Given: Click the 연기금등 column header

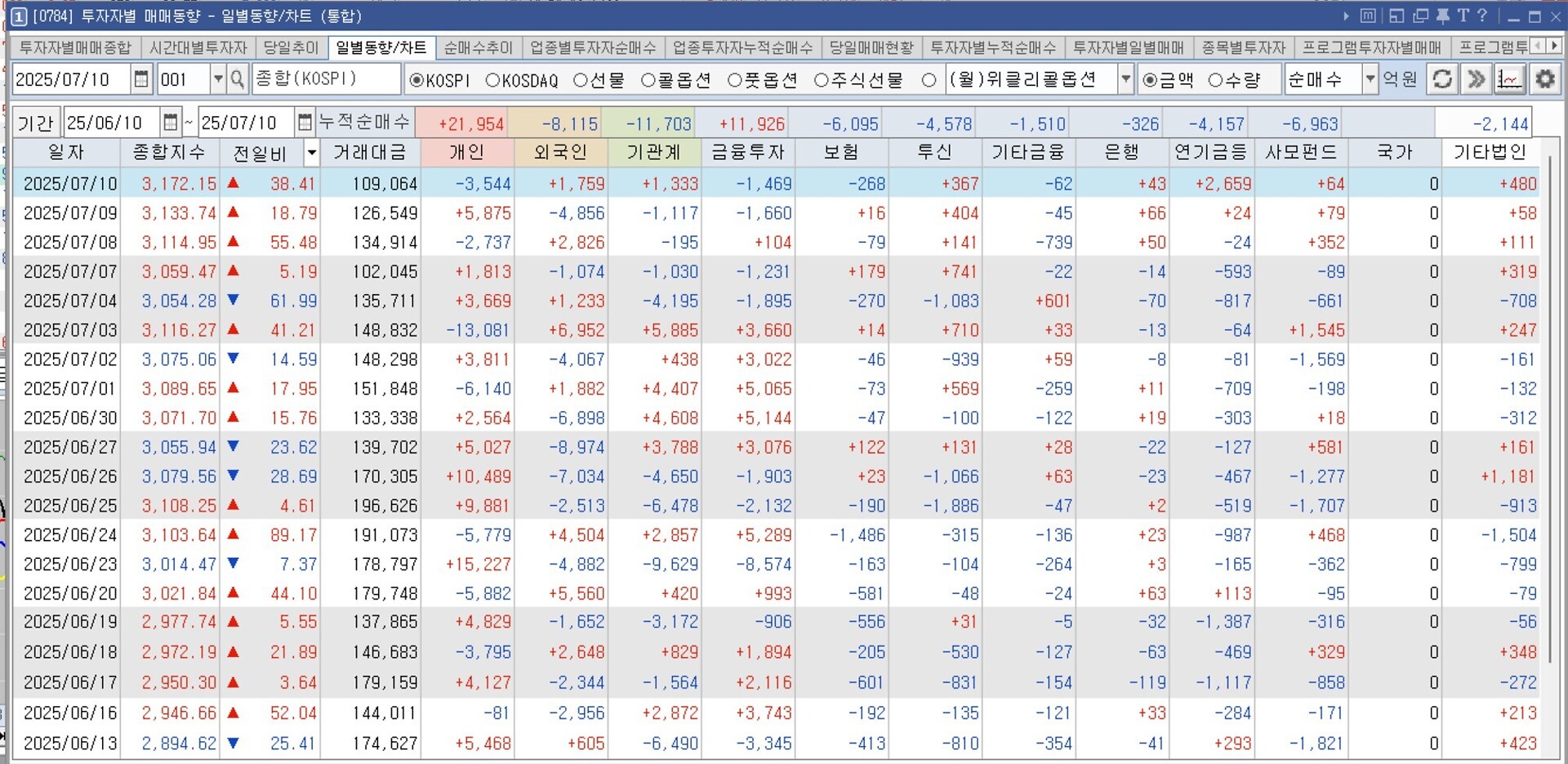Looking at the screenshot, I should 1211,152.
